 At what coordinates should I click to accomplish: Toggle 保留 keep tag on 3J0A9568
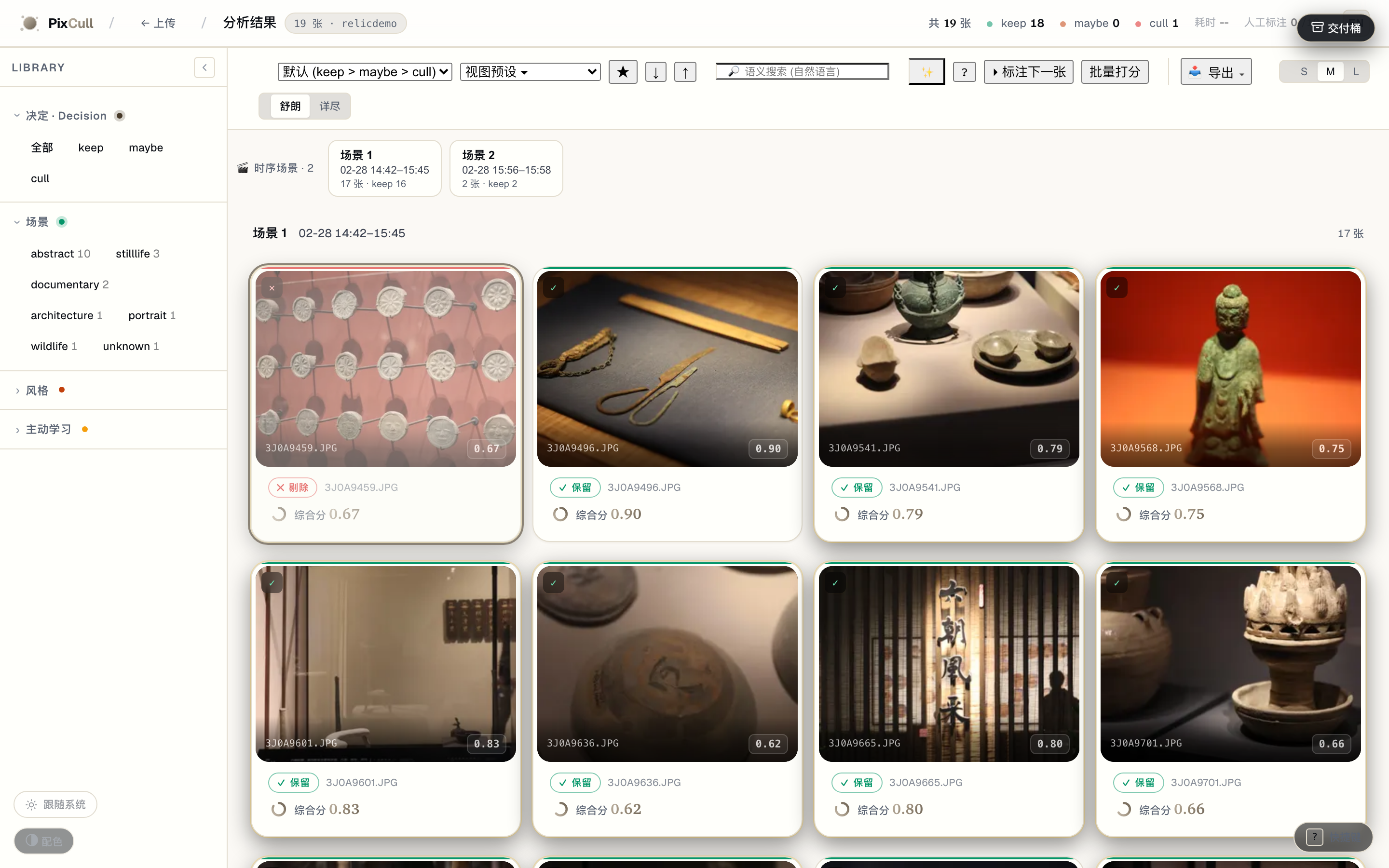pos(1138,488)
